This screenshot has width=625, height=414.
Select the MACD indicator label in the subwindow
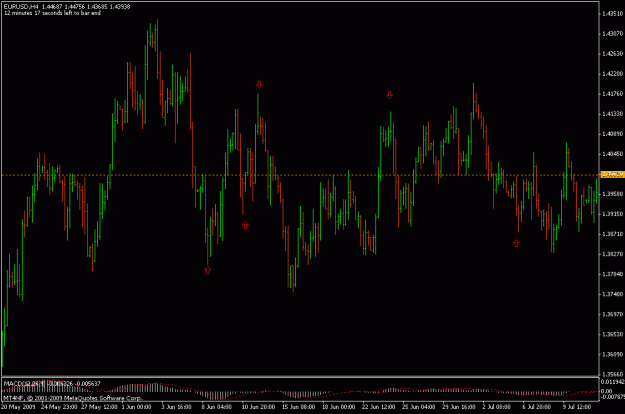click(x=52, y=383)
